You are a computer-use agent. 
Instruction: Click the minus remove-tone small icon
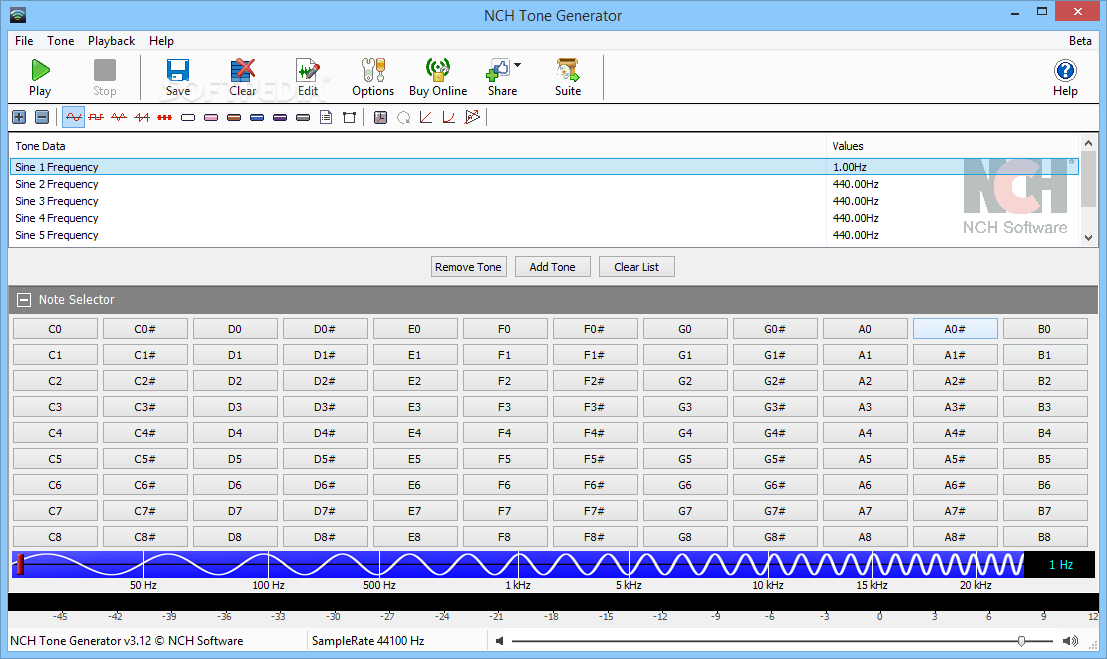coord(42,117)
